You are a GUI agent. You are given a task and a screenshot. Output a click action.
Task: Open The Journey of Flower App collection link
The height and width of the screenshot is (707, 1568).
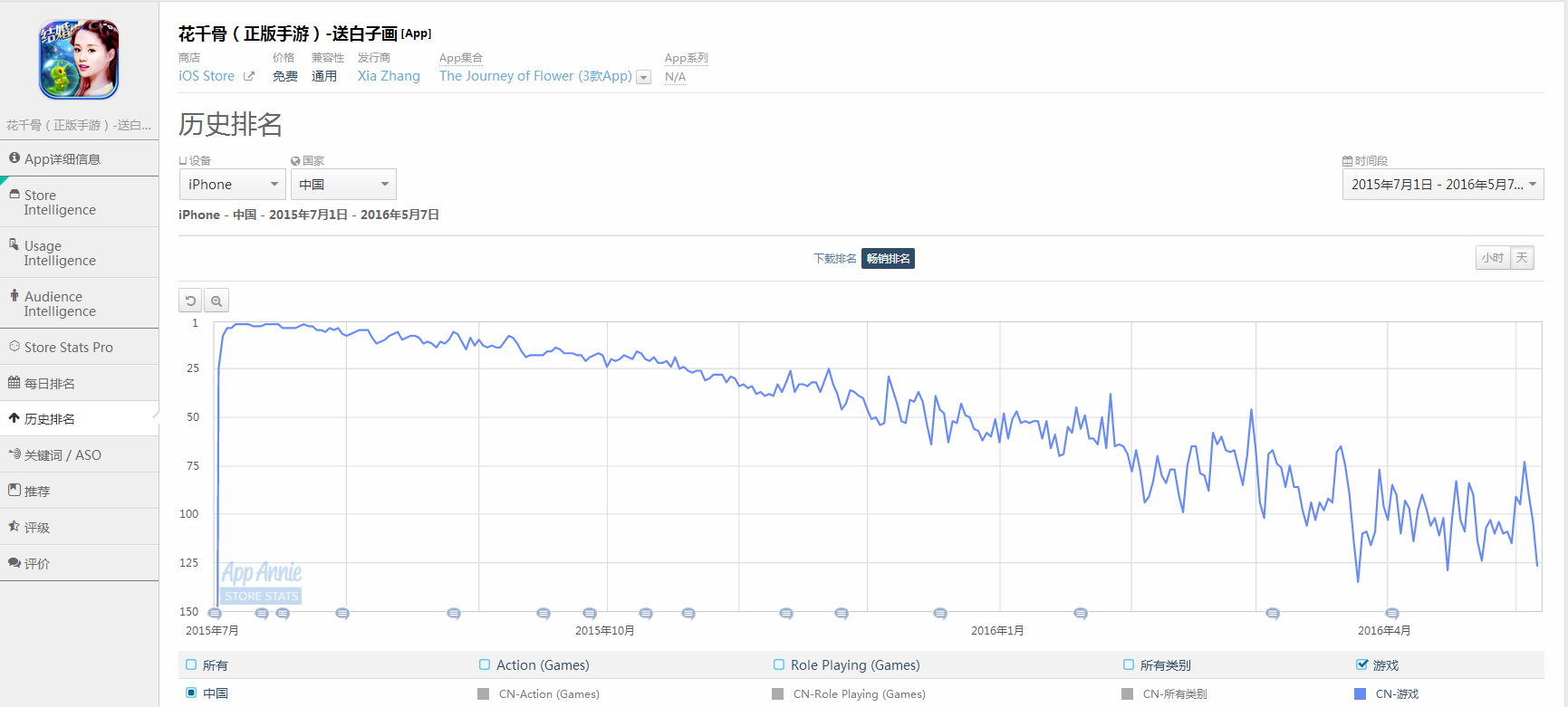click(535, 76)
